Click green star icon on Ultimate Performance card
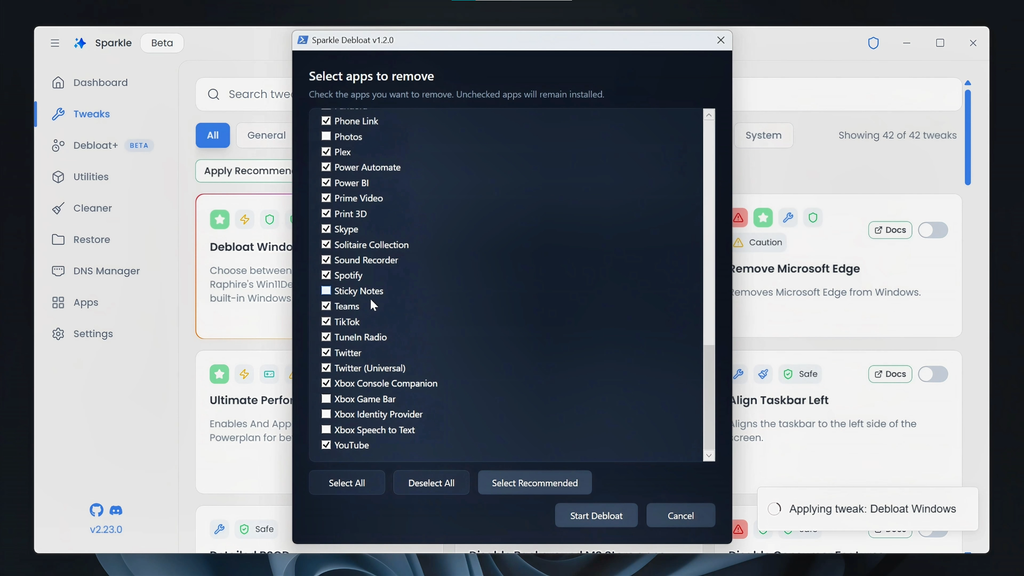 click(219, 374)
